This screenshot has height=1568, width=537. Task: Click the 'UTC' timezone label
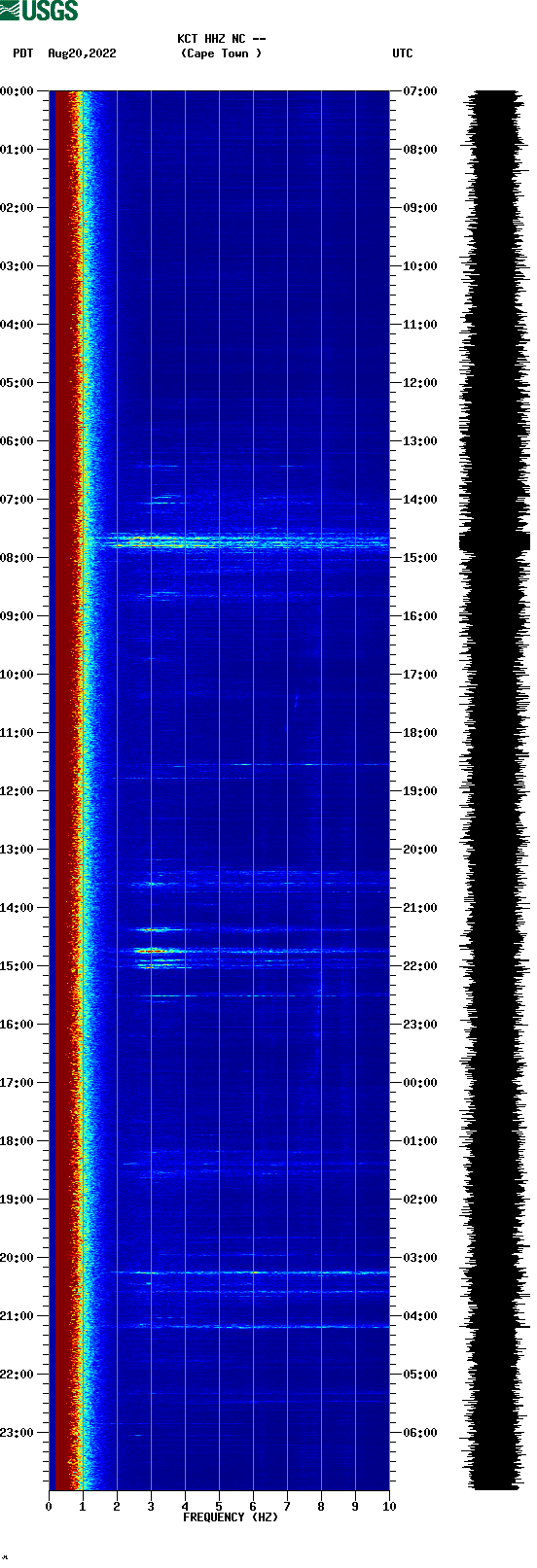click(403, 53)
